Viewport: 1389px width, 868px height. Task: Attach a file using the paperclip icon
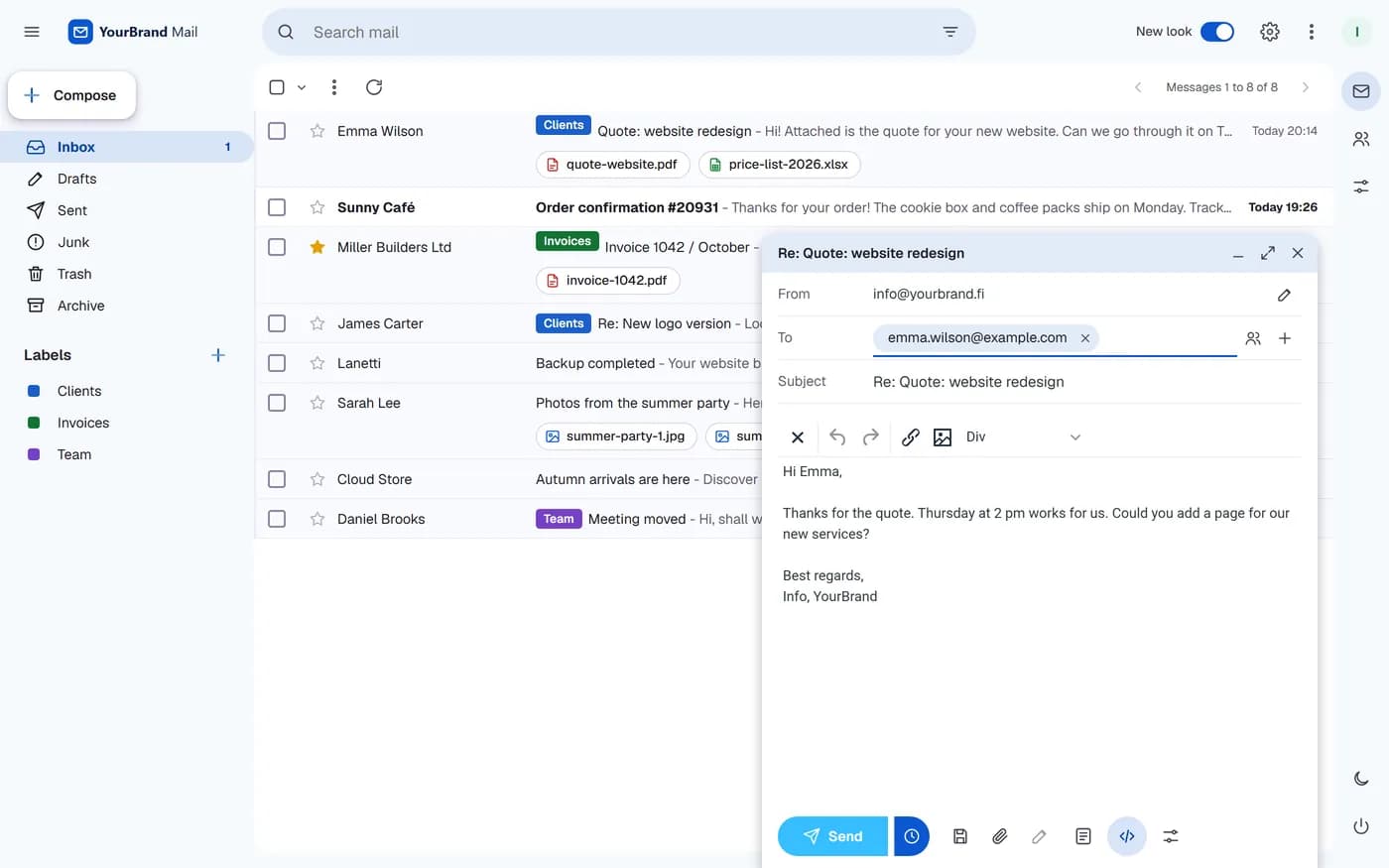point(999,836)
